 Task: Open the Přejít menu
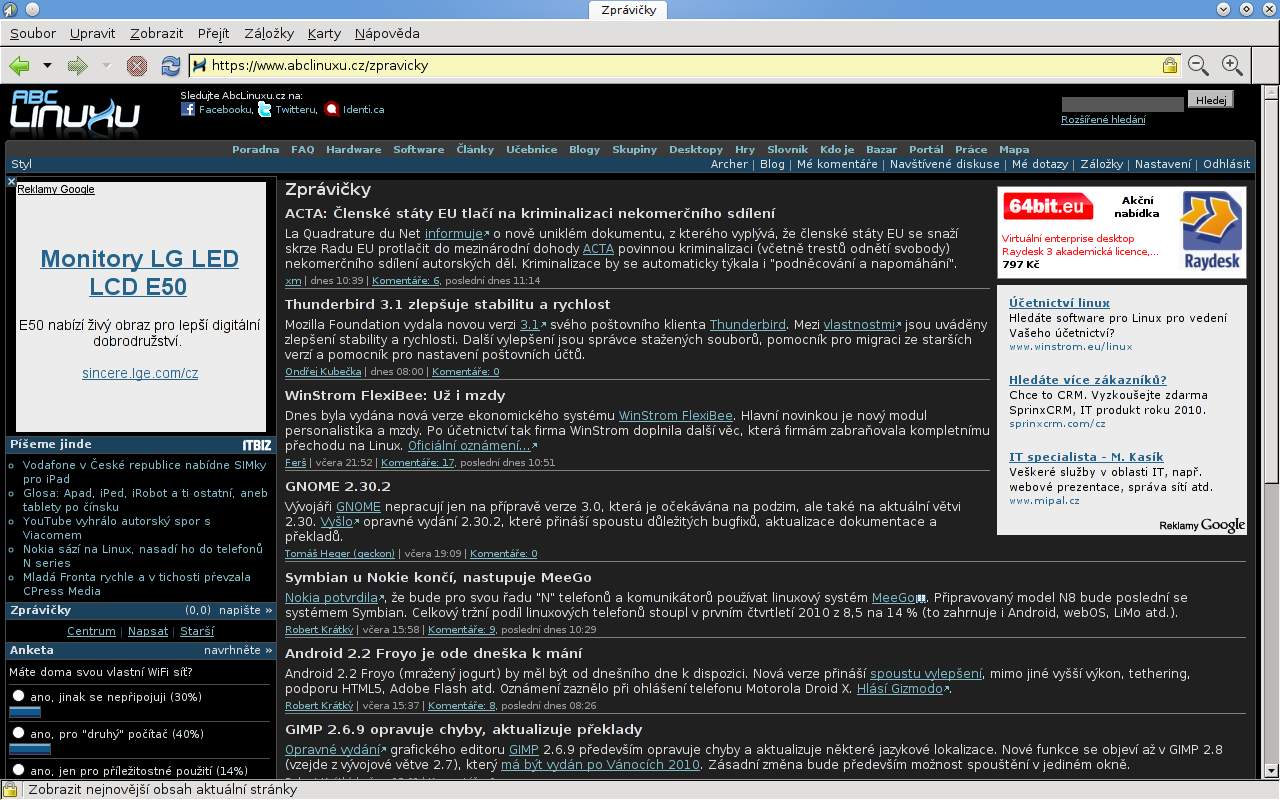click(x=214, y=33)
